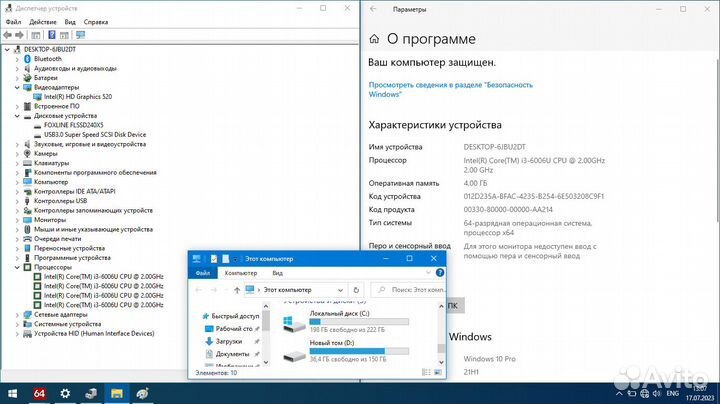Open Settings gear on taskbar
Viewport: 720px width, 404px height.
(65, 393)
